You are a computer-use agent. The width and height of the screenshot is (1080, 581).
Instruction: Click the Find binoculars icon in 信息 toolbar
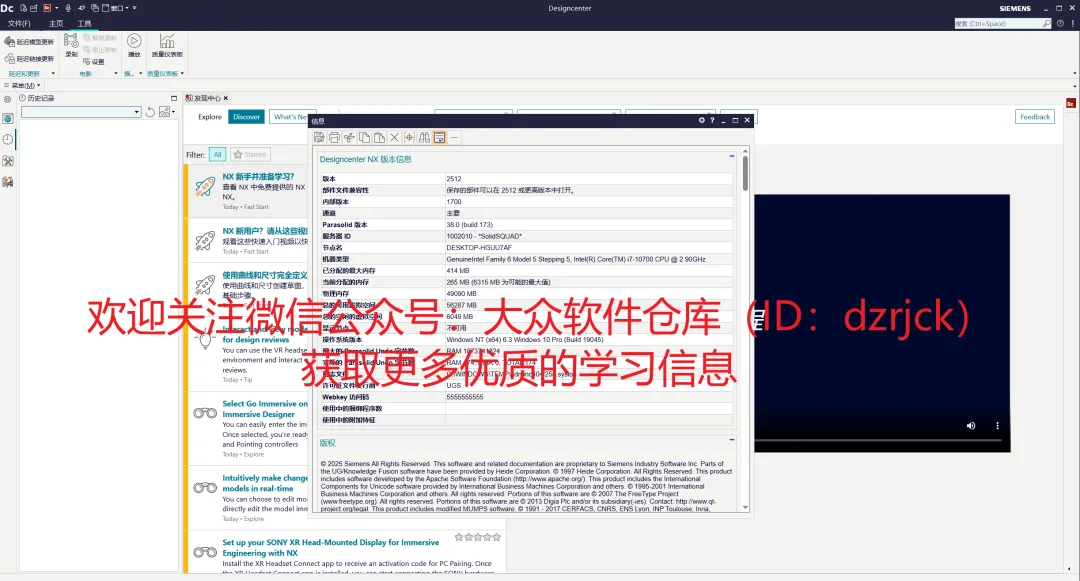click(x=424, y=138)
